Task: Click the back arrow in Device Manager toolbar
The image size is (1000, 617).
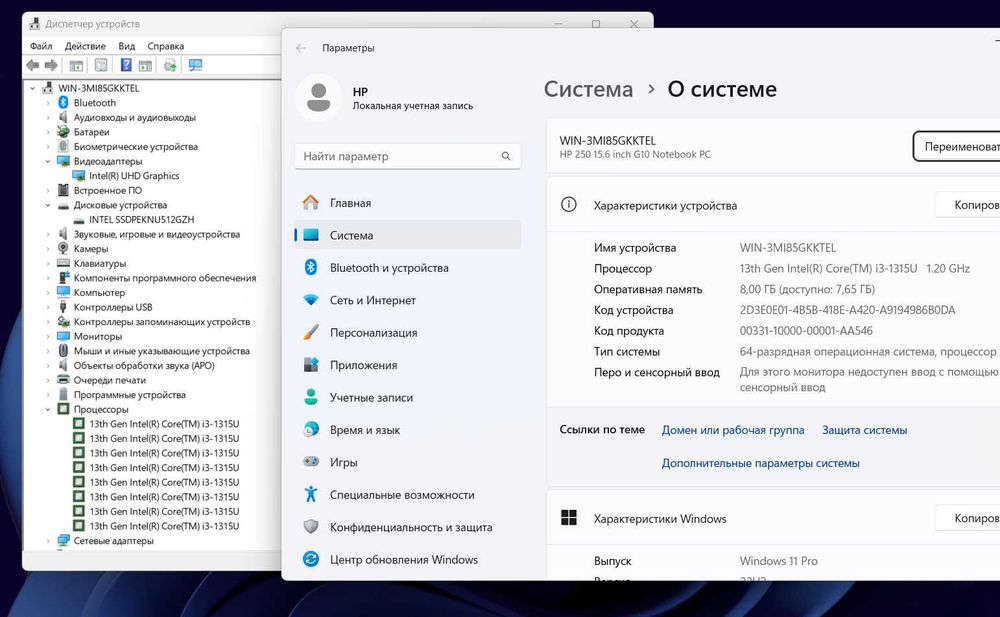Action: pyautogui.click(x=33, y=65)
